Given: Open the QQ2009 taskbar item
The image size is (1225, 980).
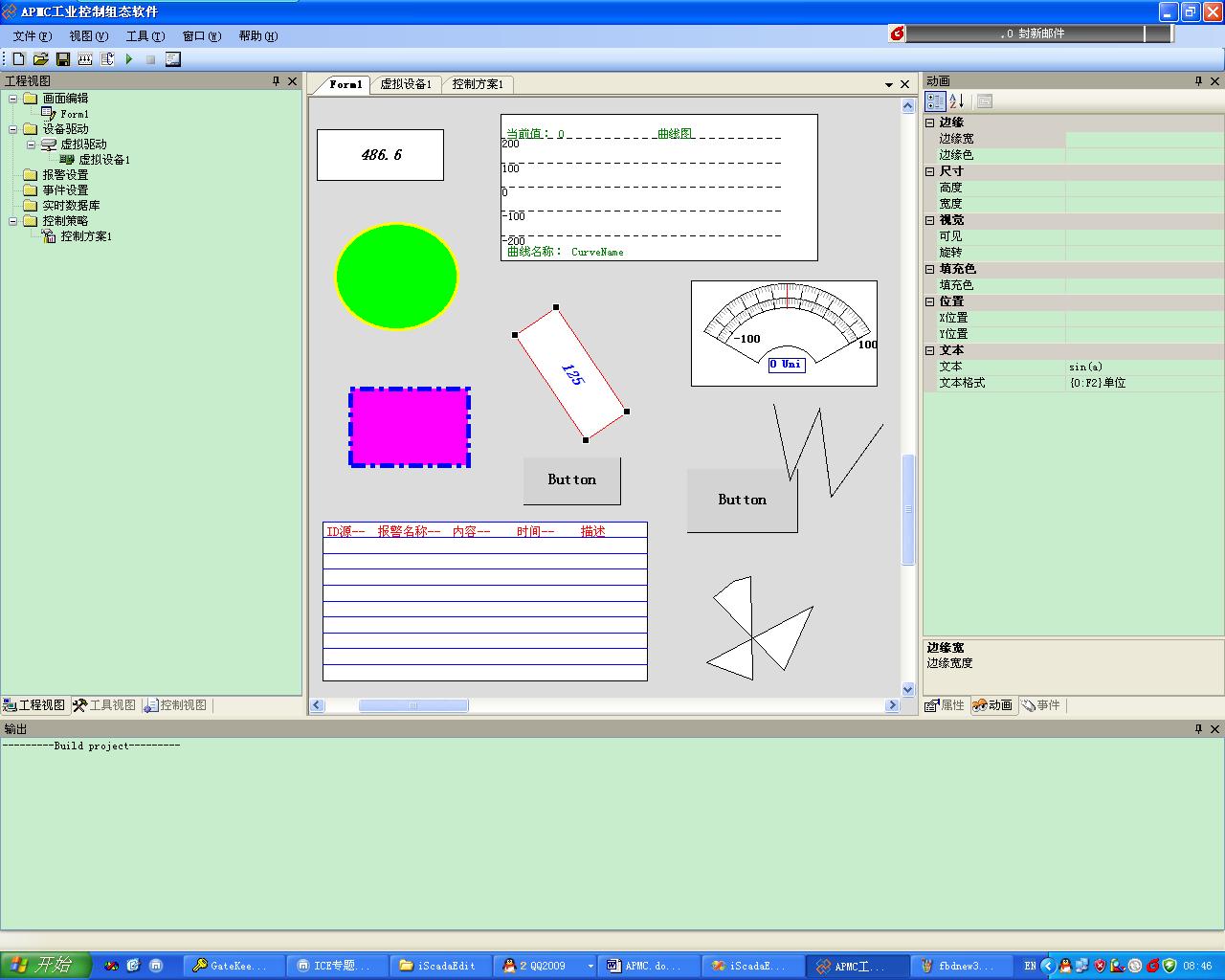Looking at the screenshot, I should click(547, 966).
